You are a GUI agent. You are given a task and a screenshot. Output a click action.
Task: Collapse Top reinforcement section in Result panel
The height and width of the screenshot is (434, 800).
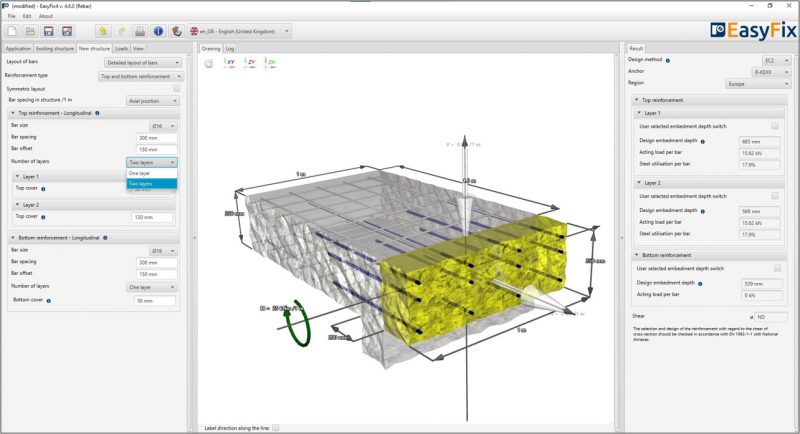[637, 100]
